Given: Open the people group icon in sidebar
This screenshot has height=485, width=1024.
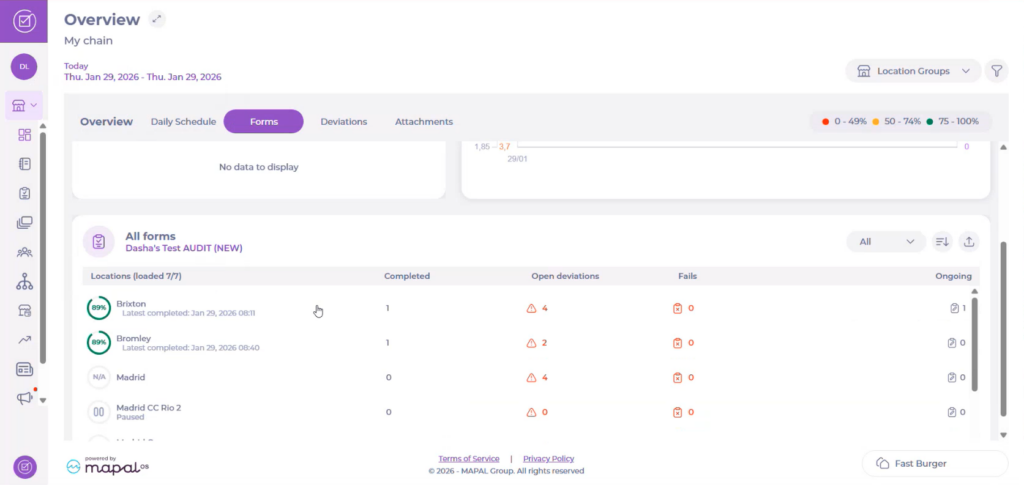Looking at the screenshot, I should 25,253.
